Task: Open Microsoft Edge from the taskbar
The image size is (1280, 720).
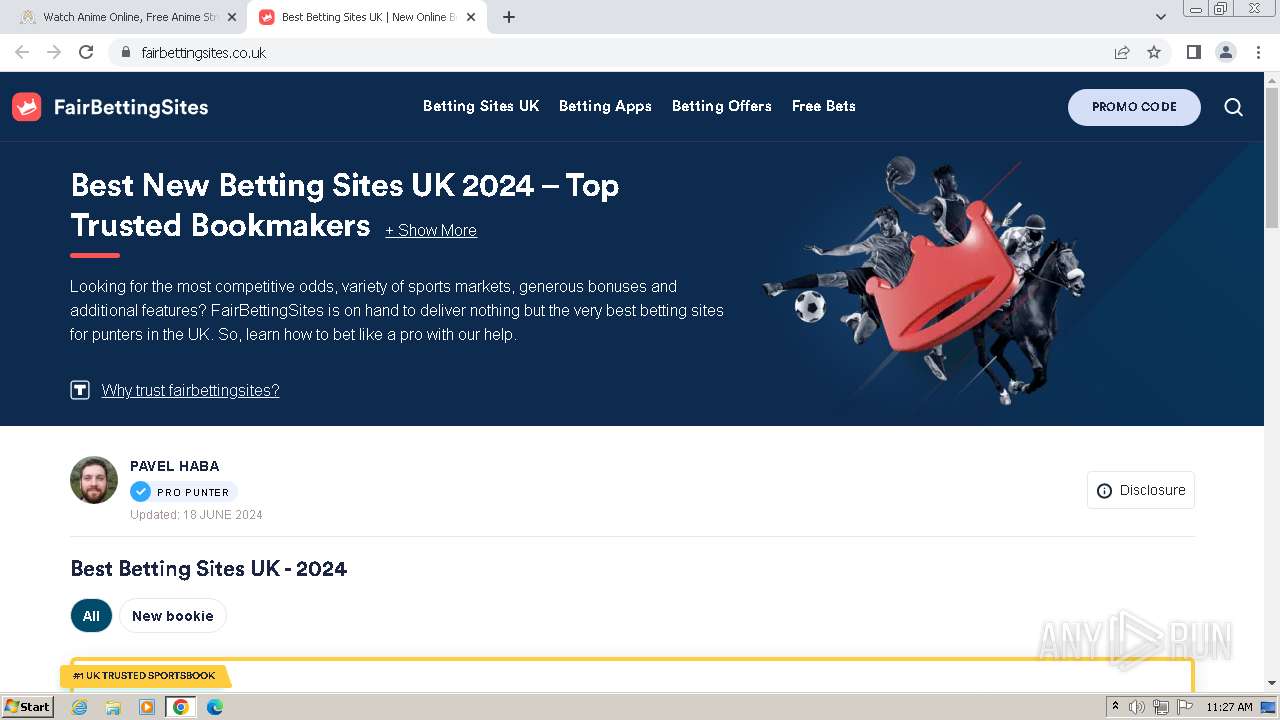Action: tap(215, 707)
